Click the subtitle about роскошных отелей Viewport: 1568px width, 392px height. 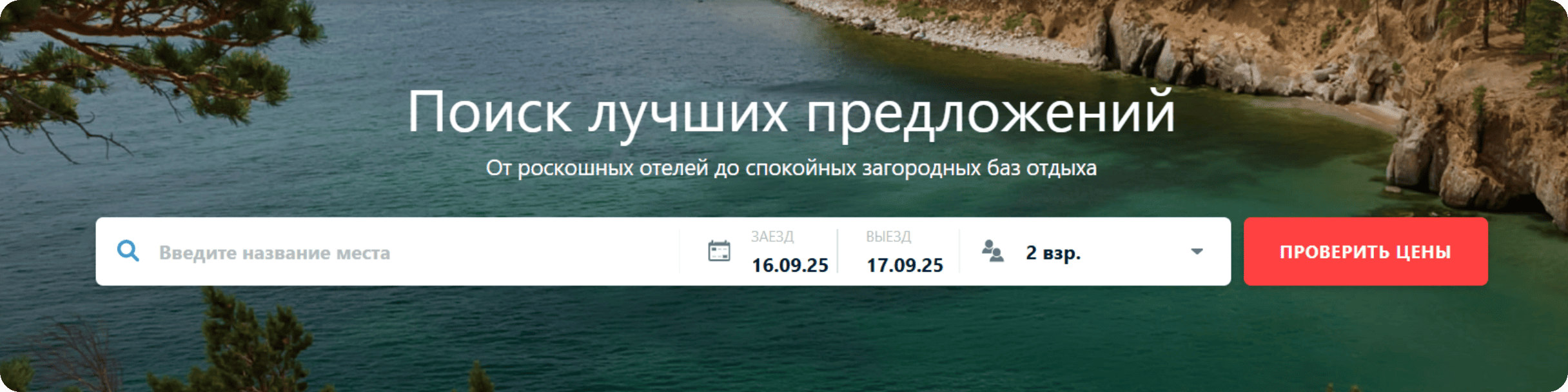pos(791,168)
